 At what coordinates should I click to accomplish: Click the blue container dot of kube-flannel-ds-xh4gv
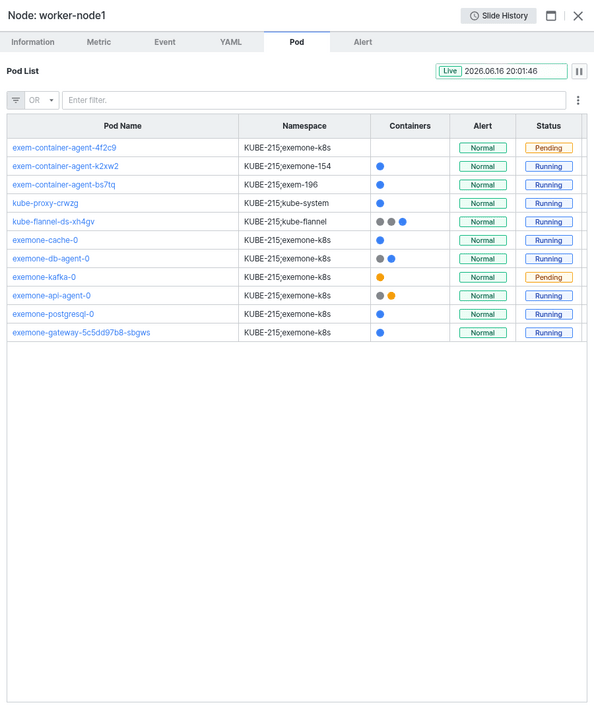point(403,222)
